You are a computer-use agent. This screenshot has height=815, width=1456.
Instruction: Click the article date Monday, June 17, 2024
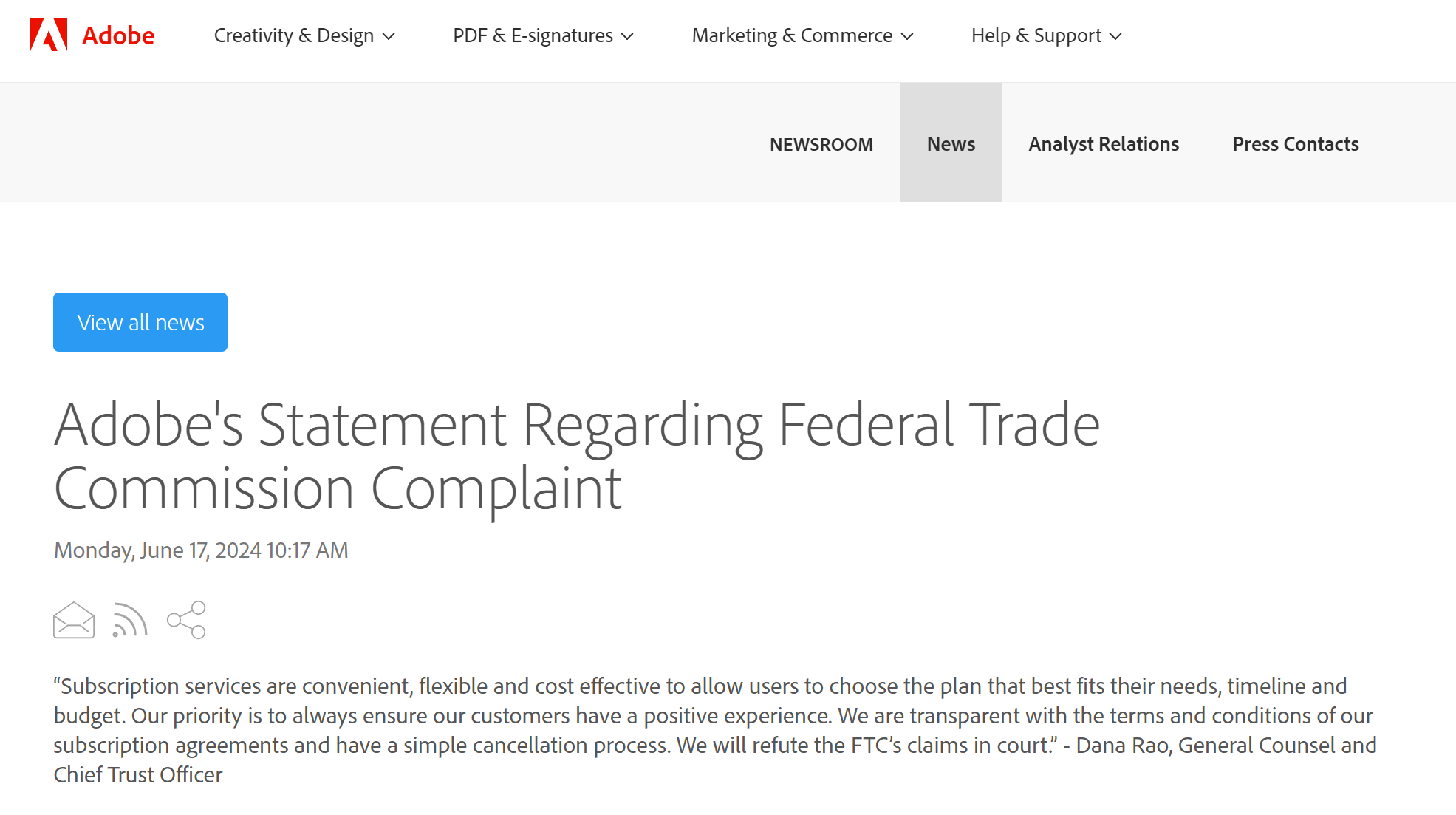pyautogui.click(x=201, y=550)
